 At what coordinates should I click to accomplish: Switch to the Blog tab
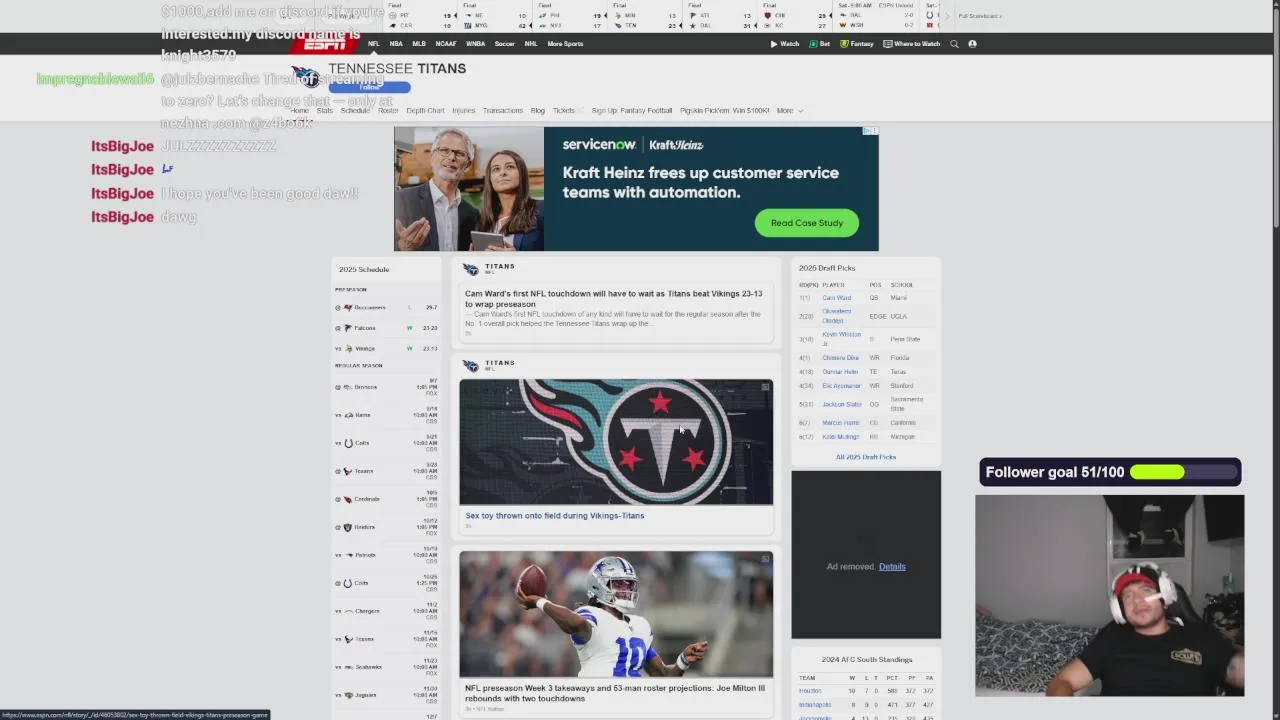click(537, 111)
